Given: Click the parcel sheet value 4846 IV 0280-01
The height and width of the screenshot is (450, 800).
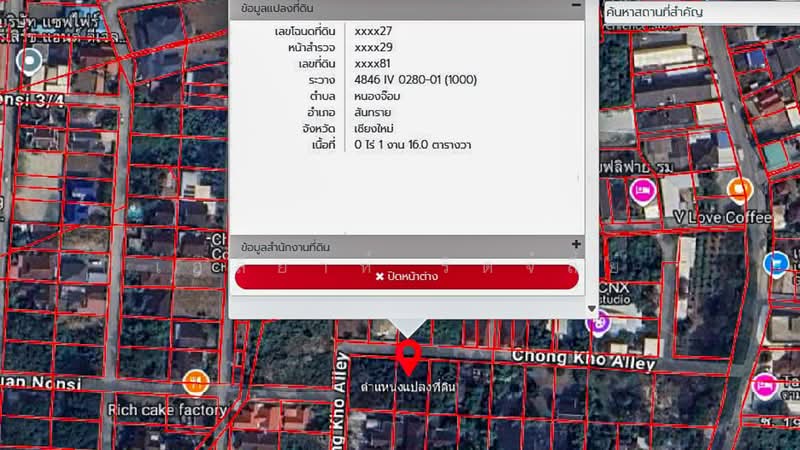Looking at the screenshot, I should 414,79.
